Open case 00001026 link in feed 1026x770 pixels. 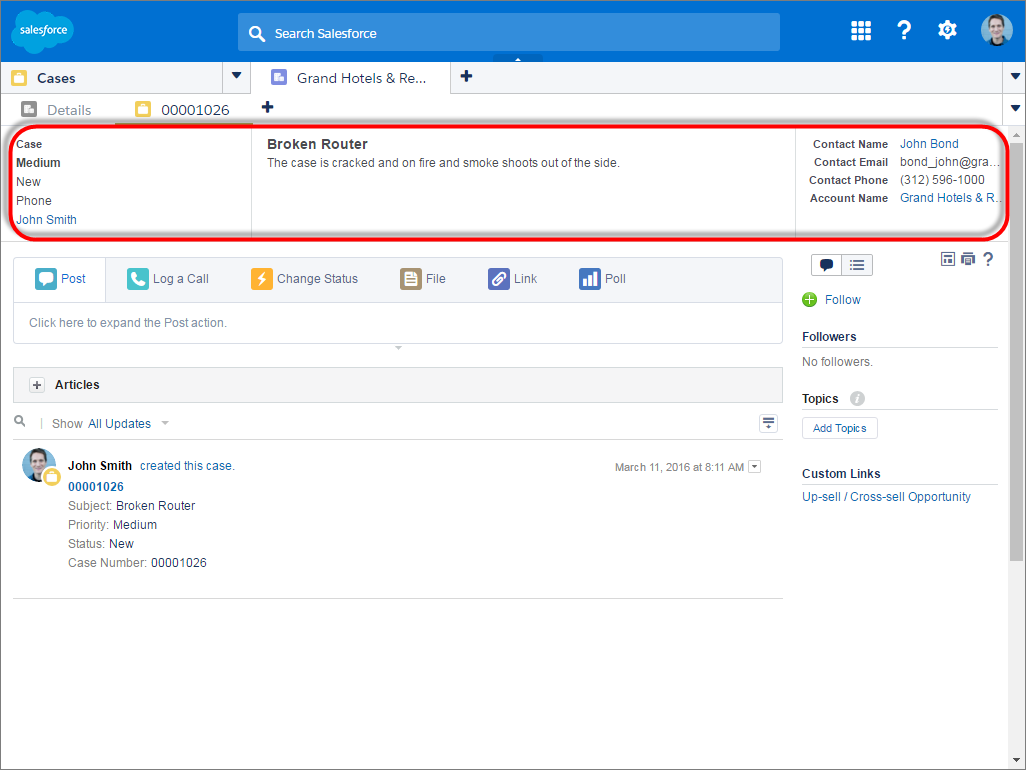click(x=96, y=487)
